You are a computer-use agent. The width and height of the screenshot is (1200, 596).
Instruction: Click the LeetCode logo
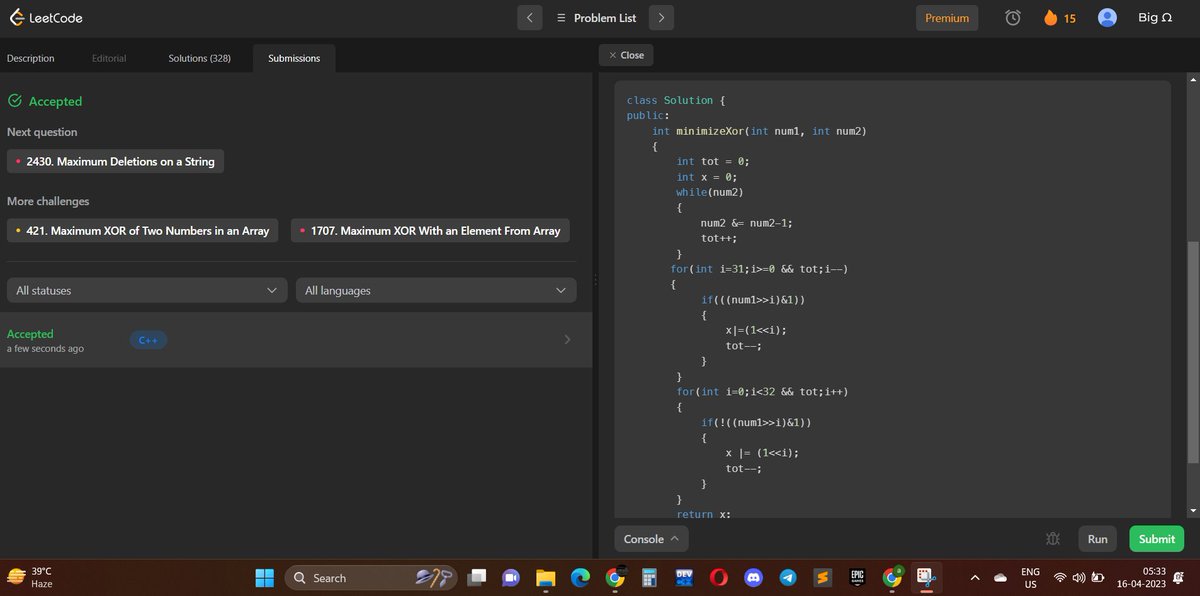[x=46, y=18]
